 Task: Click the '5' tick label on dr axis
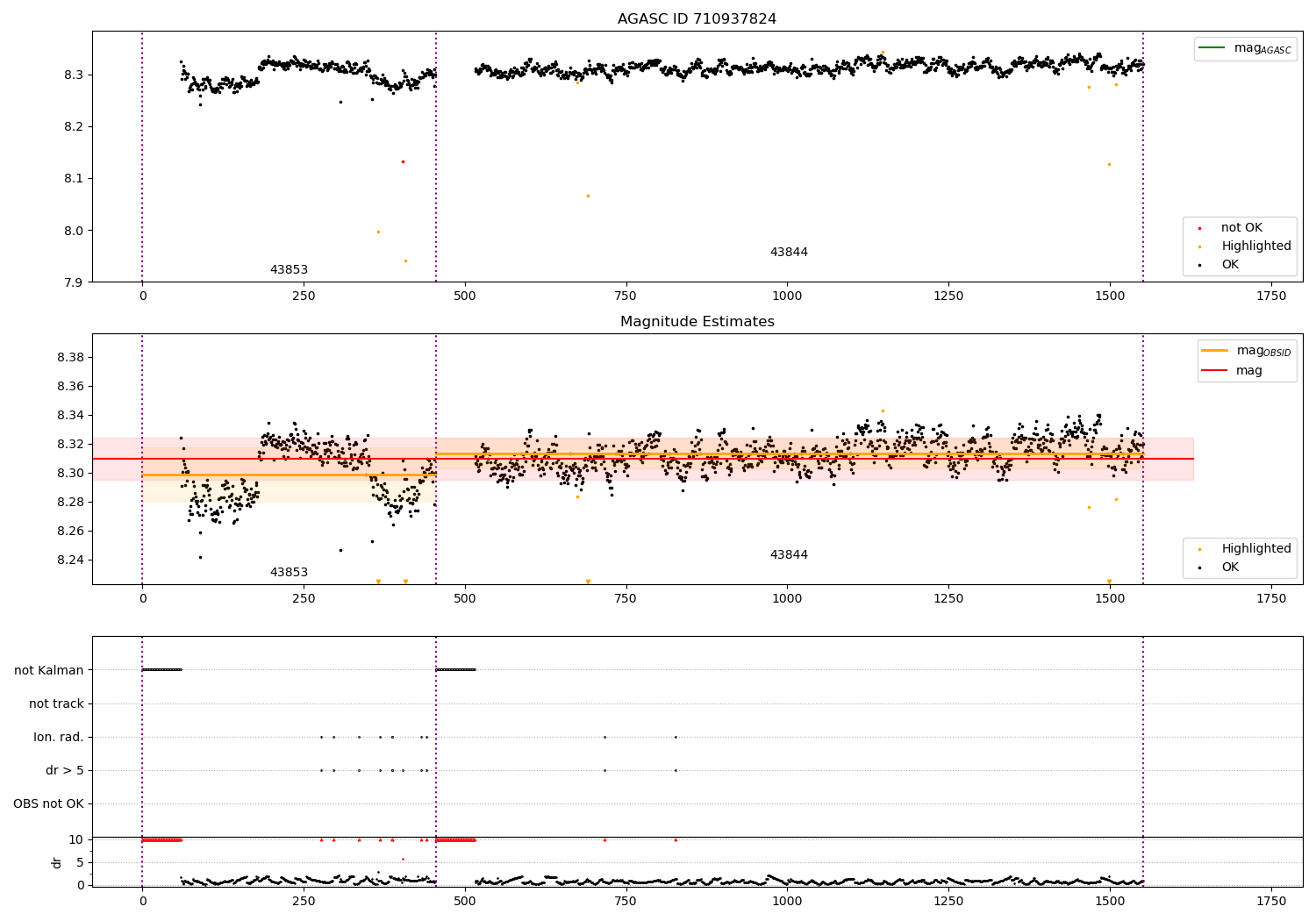(x=80, y=862)
